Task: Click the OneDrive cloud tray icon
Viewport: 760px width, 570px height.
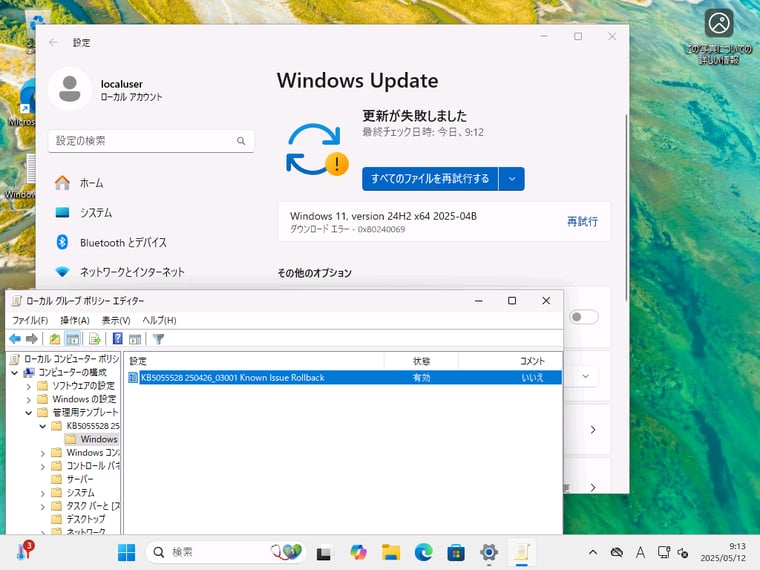Action: [617, 552]
